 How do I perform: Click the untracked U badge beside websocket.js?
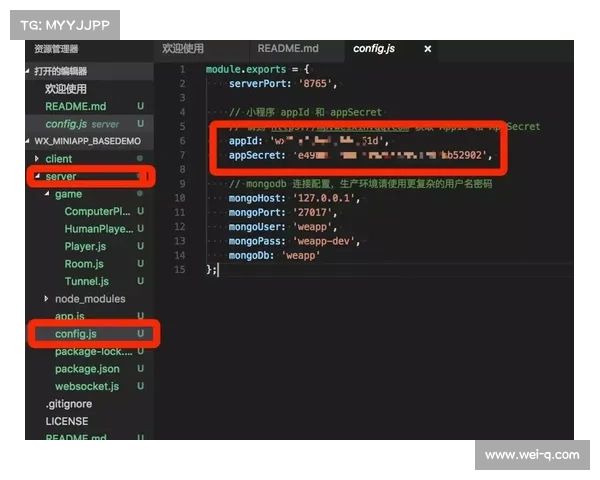coord(140,386)
